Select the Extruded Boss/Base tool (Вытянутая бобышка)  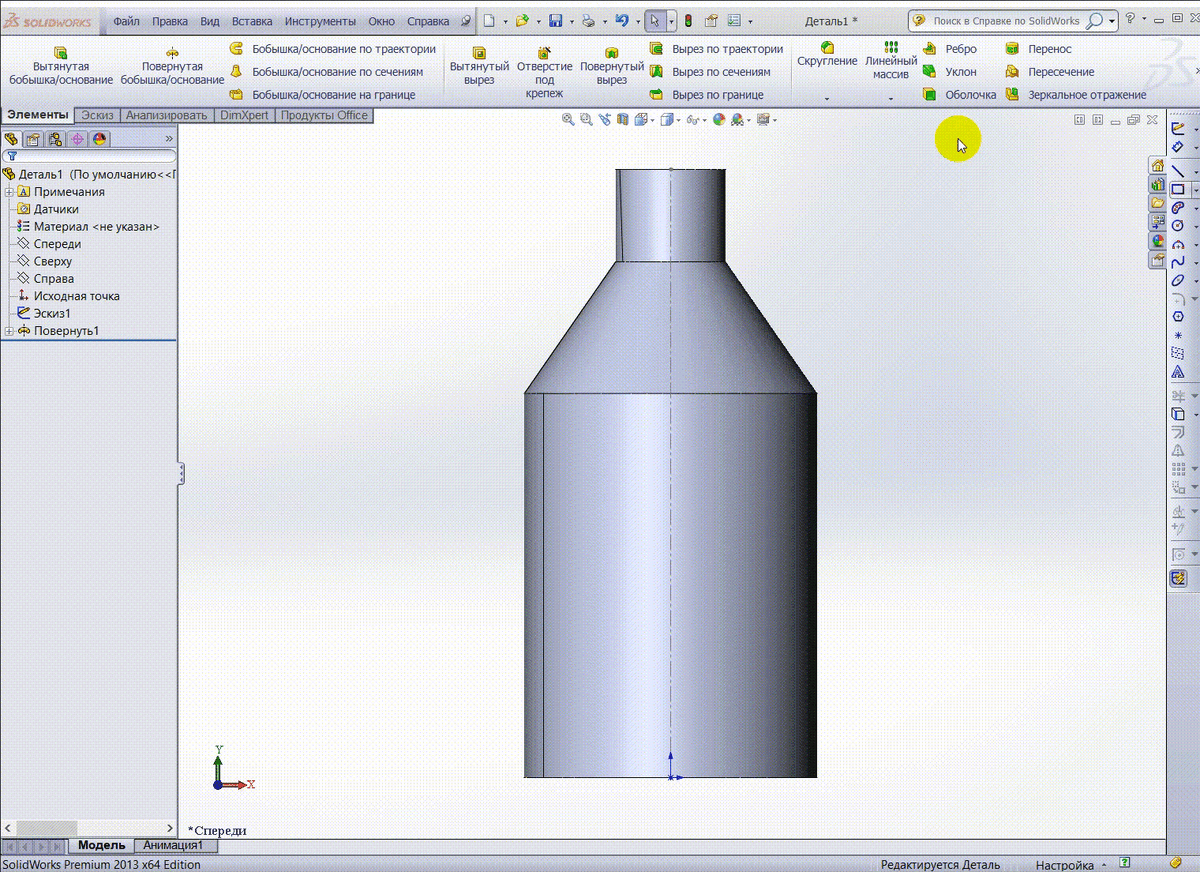61,66
